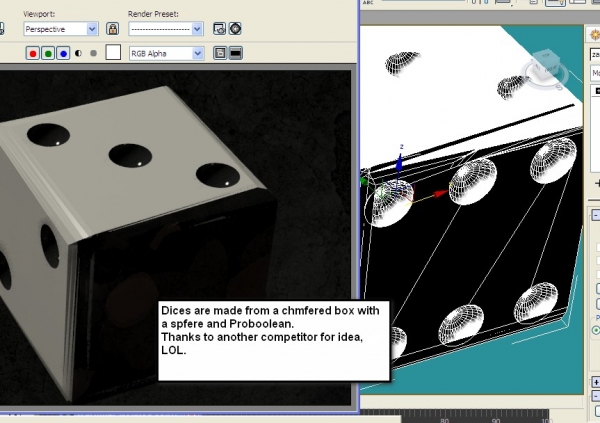Viewport: 600px width, 423px height.
Task: Open the Viewport dropdown showing Perspective
Action: 60,29
